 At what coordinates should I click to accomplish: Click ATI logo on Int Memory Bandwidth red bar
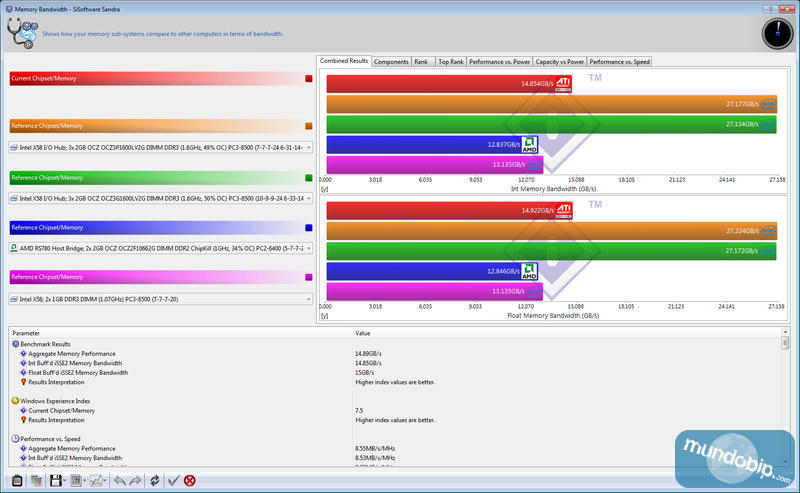[x=563, y=84]
